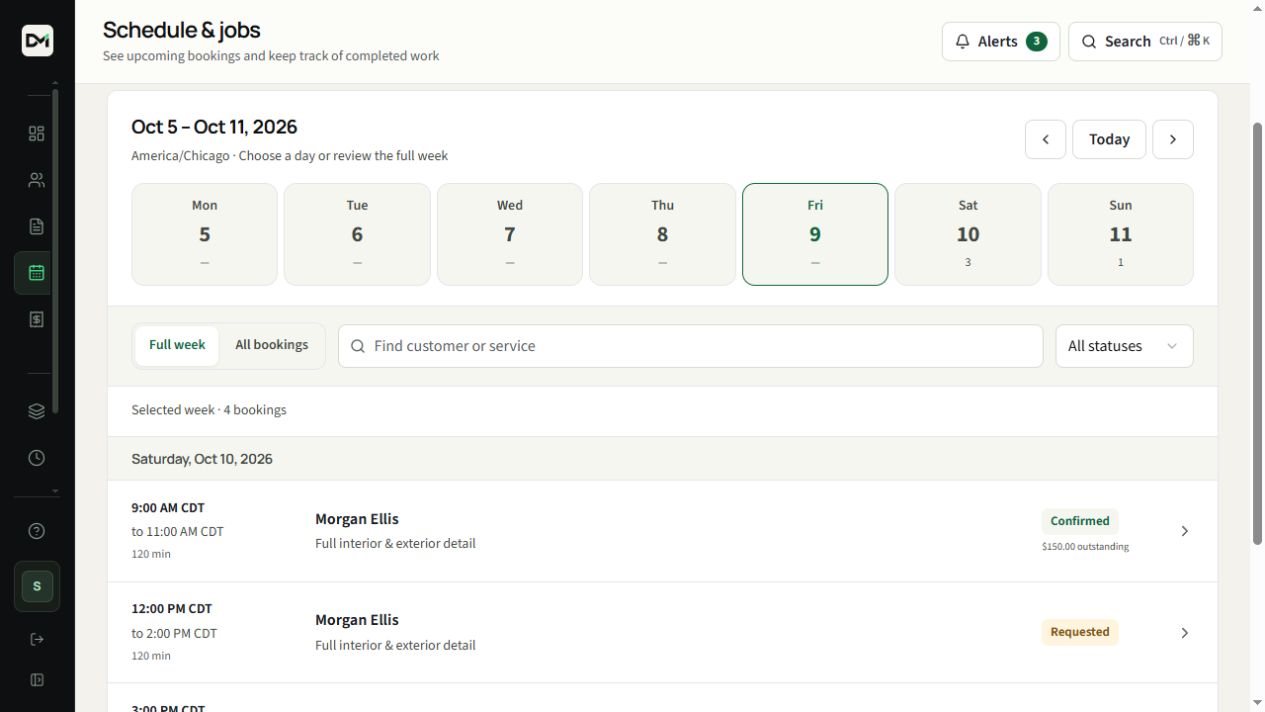Open the documents page icon in sidebar
1265x712 pixels.
[37, 226]
